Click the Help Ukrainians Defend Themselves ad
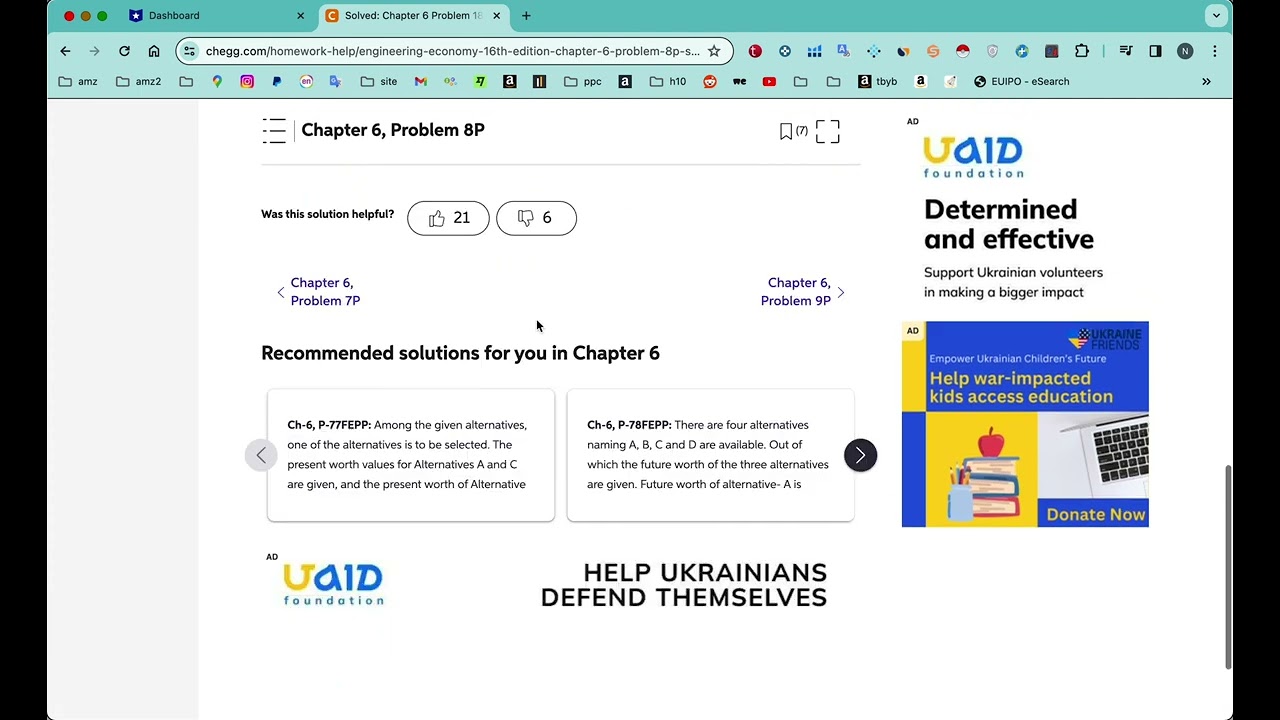Image resolution: width=1280 pixels, height=720 pixels. 560,586
